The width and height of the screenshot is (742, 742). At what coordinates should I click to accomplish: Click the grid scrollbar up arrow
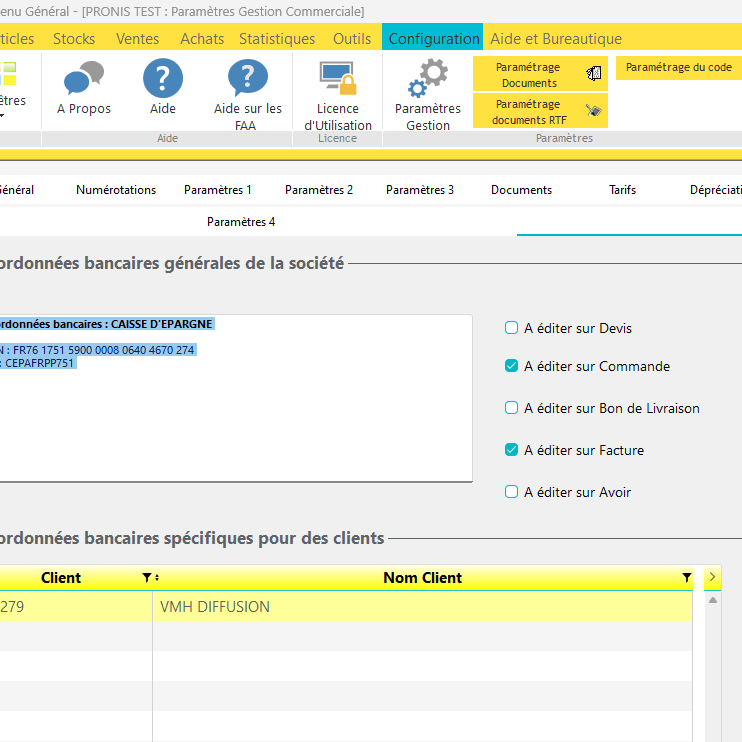pos(713,601)
